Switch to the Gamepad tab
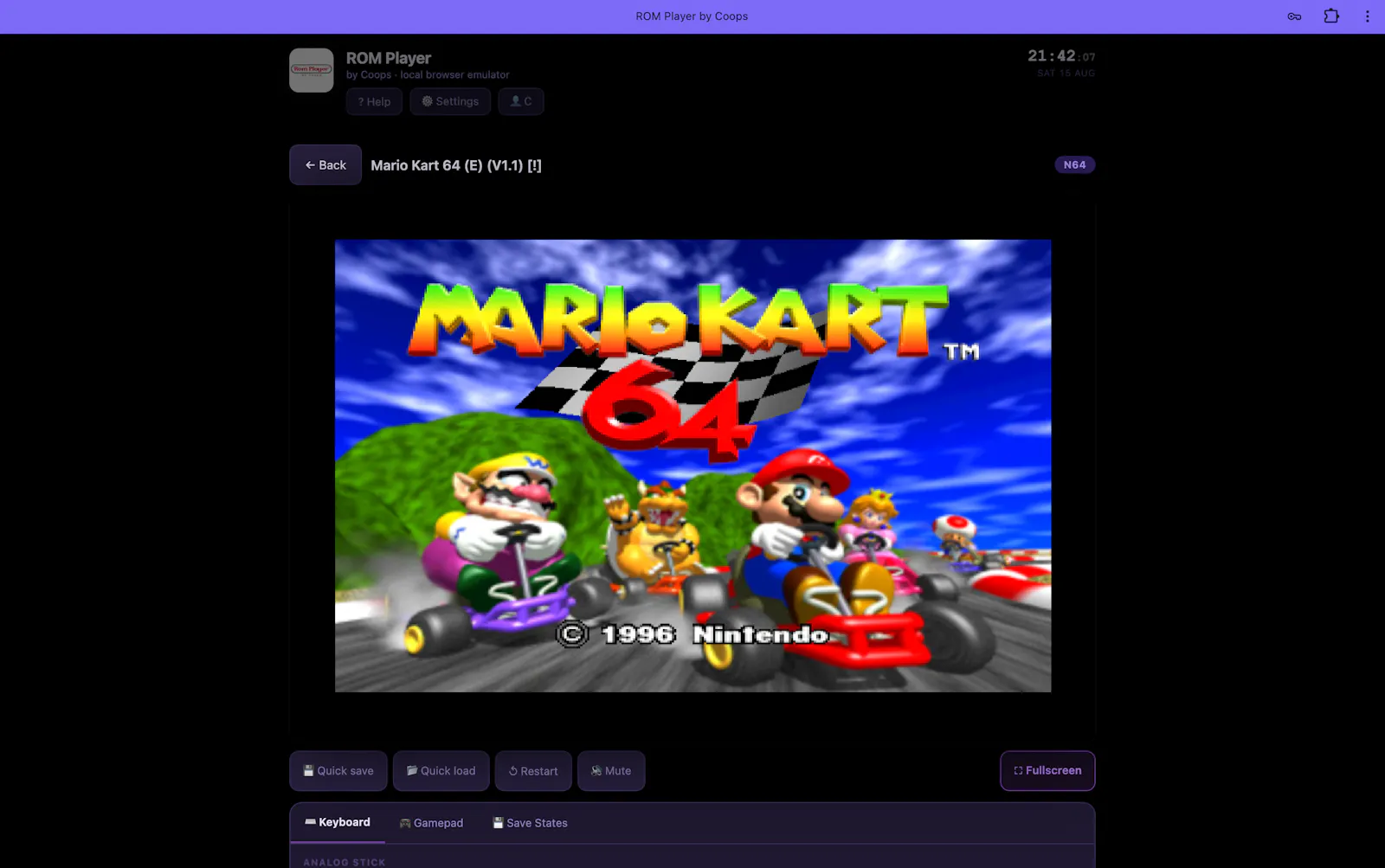 pos(431,823)
